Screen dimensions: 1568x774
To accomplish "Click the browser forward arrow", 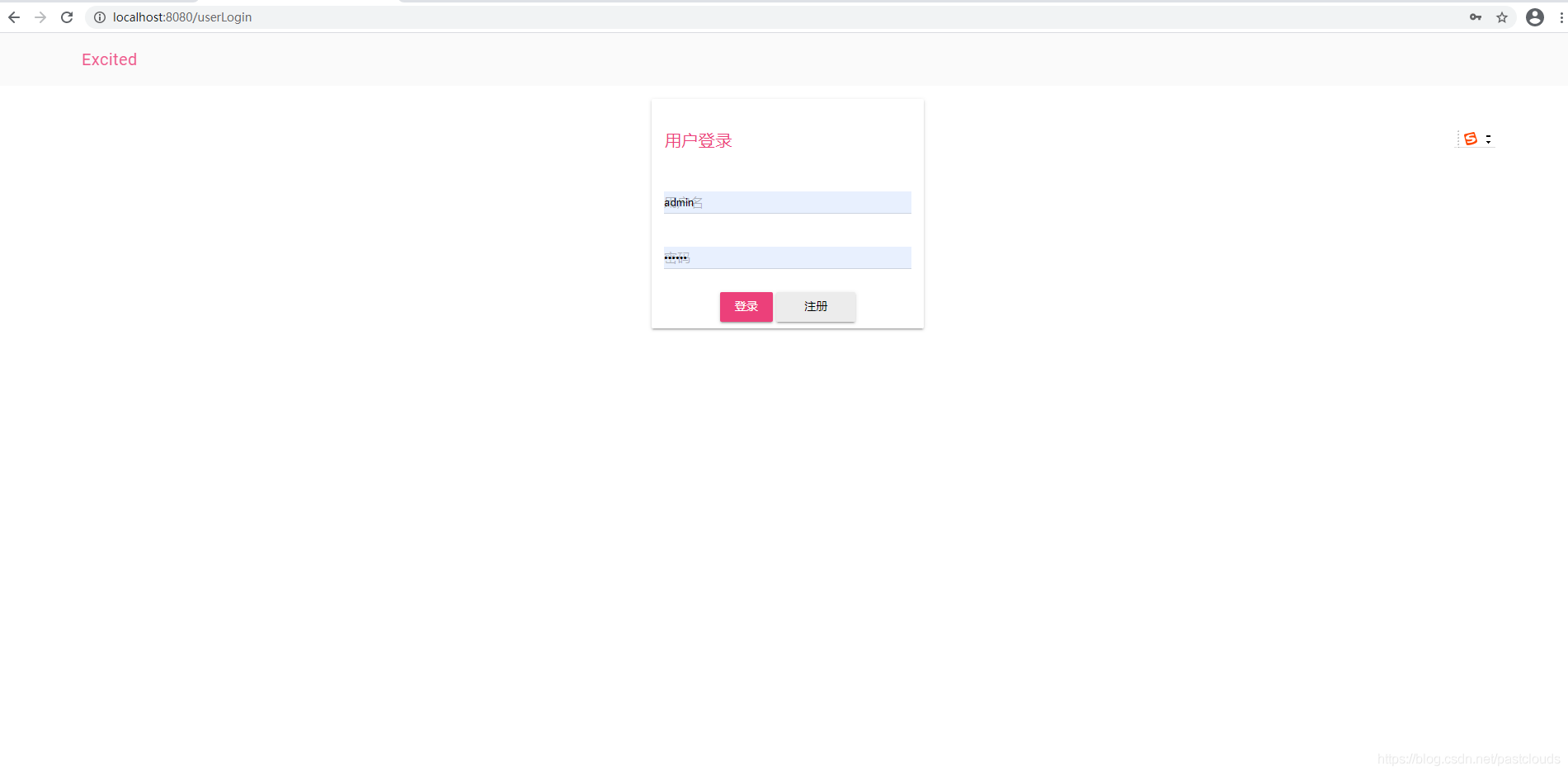I will (x=40, y=17).
